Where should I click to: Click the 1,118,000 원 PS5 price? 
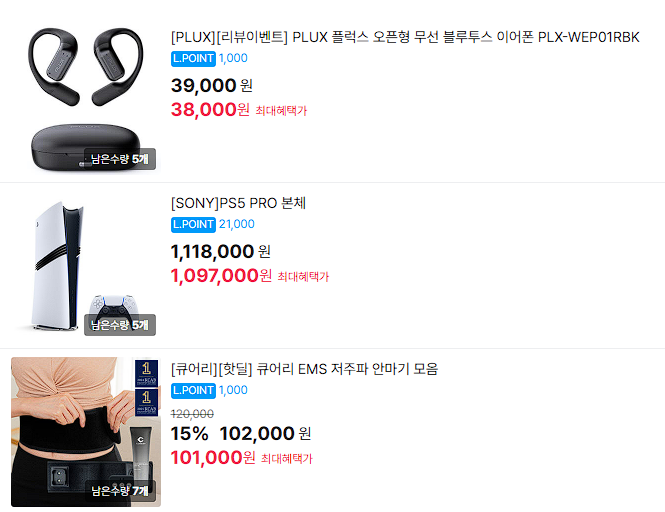point(221,252)
